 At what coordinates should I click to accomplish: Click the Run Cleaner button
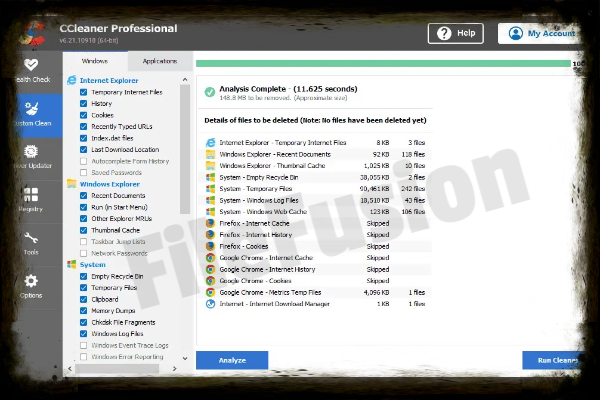click(x=553, y=360)
